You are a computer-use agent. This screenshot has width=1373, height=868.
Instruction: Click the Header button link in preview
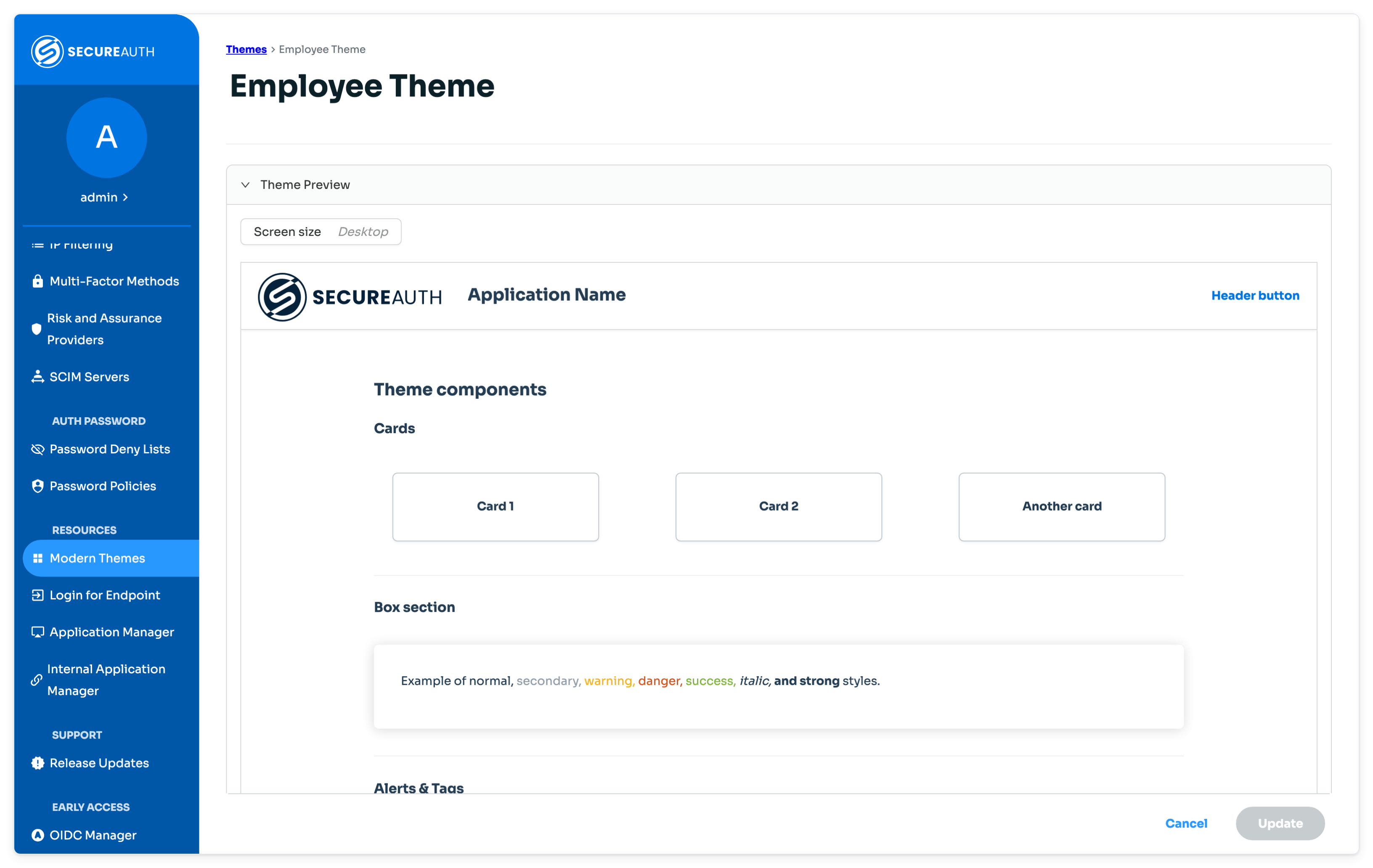click(x=1255, y=296)
